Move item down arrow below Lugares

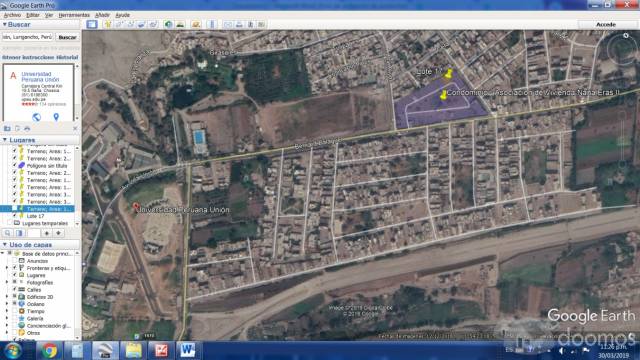click(58, 233)
